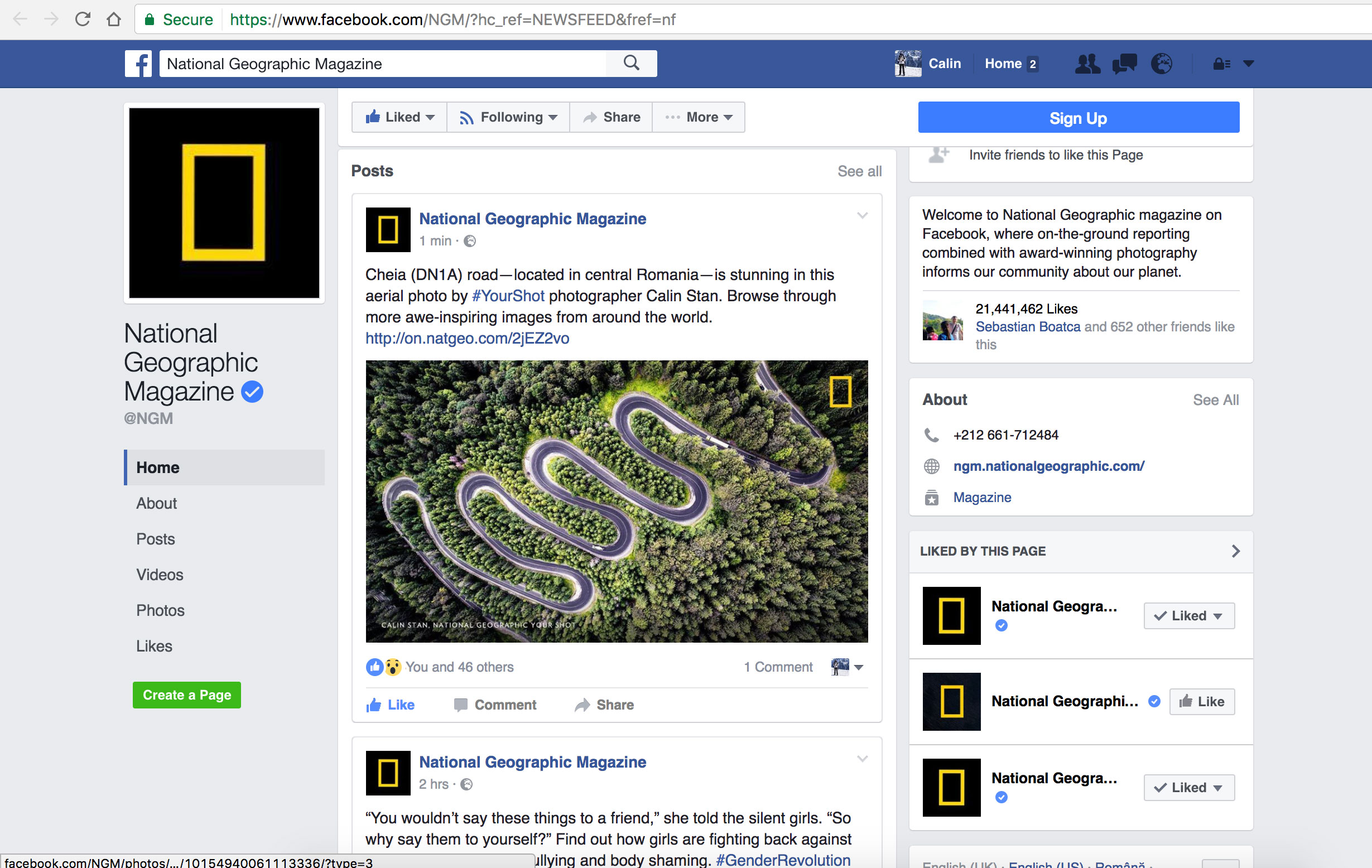Click 1 Comment count on first post
The width and height of the screenshot is (1372, 868).
click(x=778, y=667)
